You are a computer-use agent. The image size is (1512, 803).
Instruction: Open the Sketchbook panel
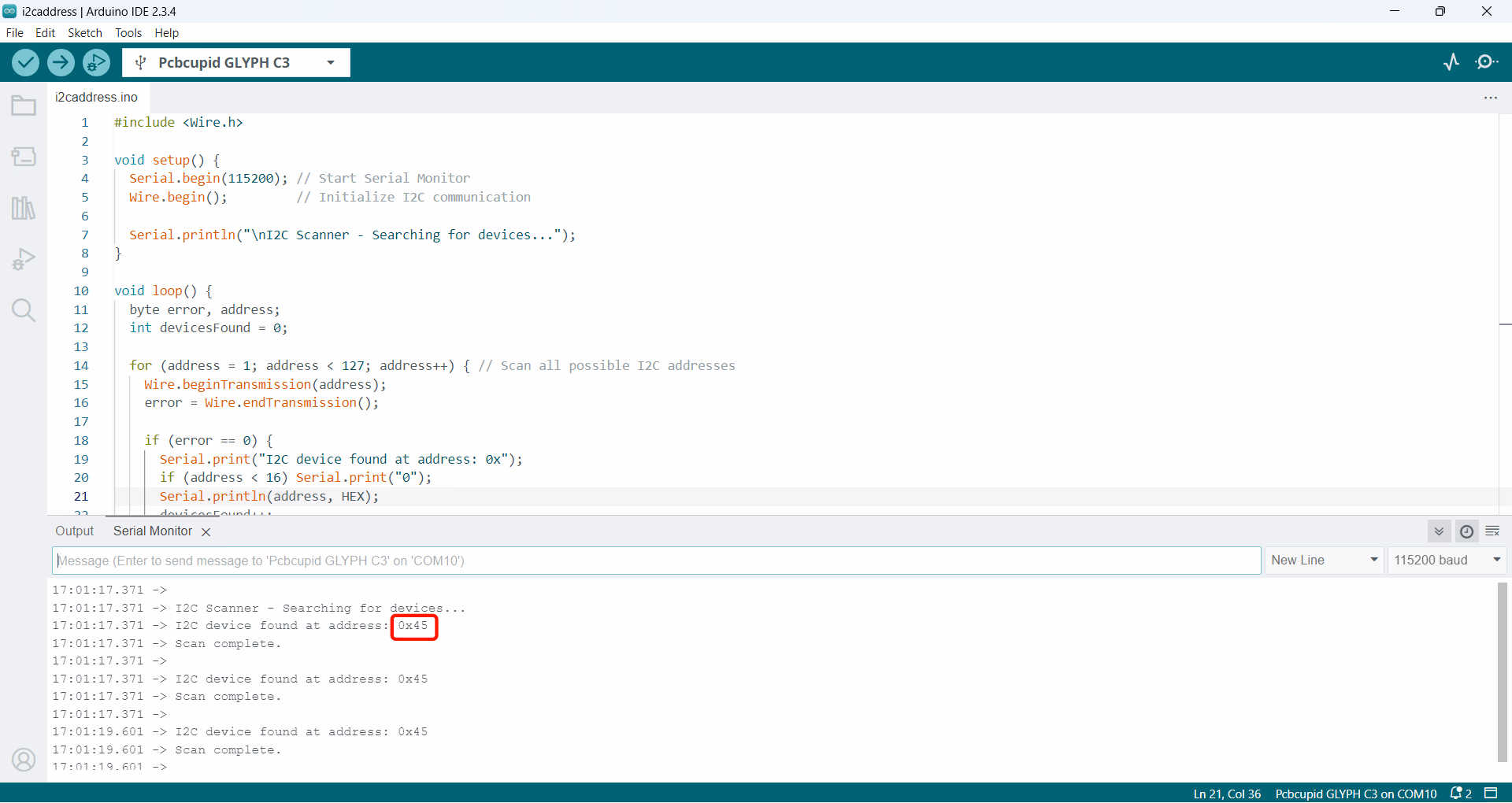click(23, 105)
